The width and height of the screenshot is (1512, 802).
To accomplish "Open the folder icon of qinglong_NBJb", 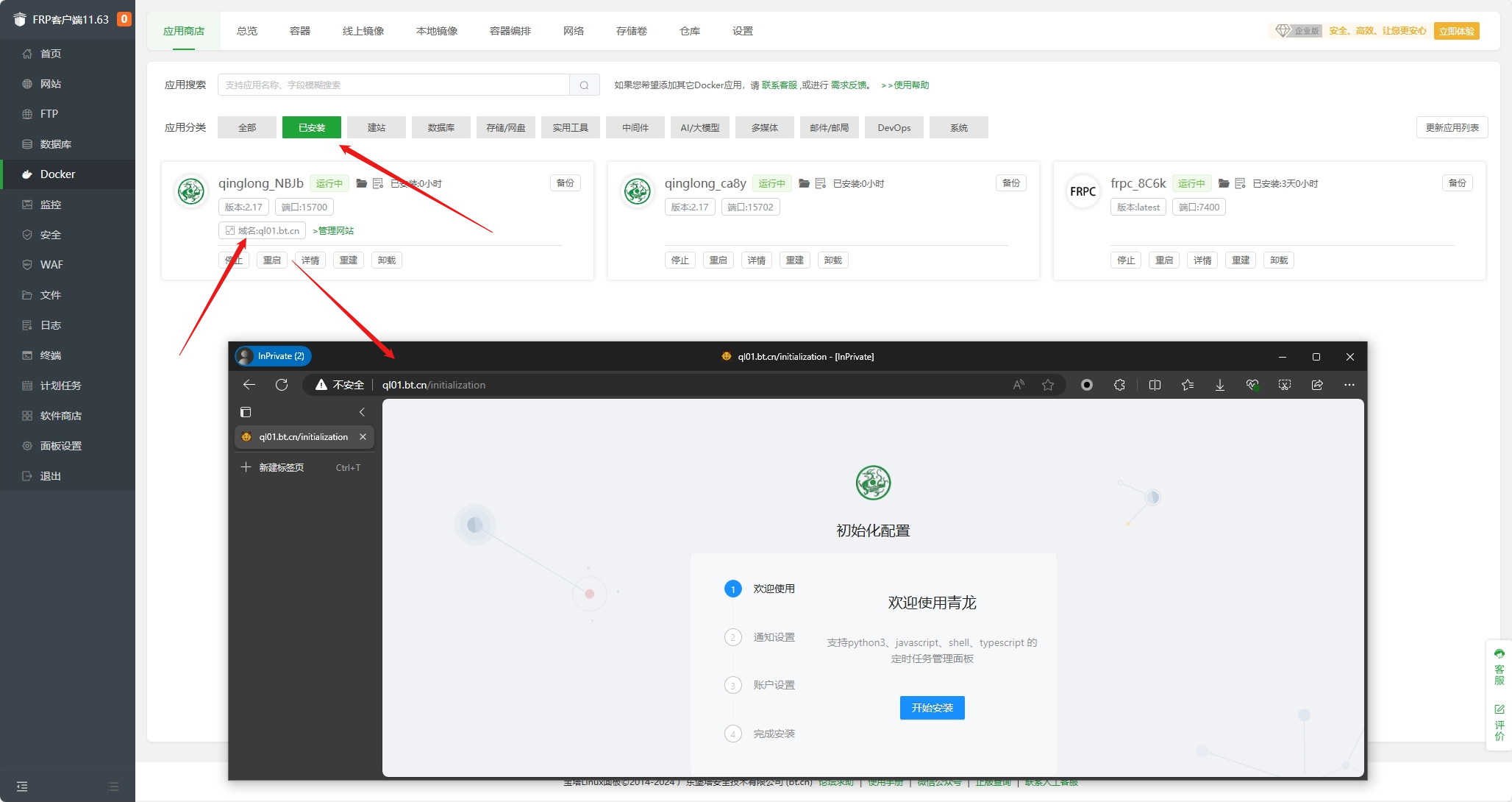I will click(x=362, y=183).
